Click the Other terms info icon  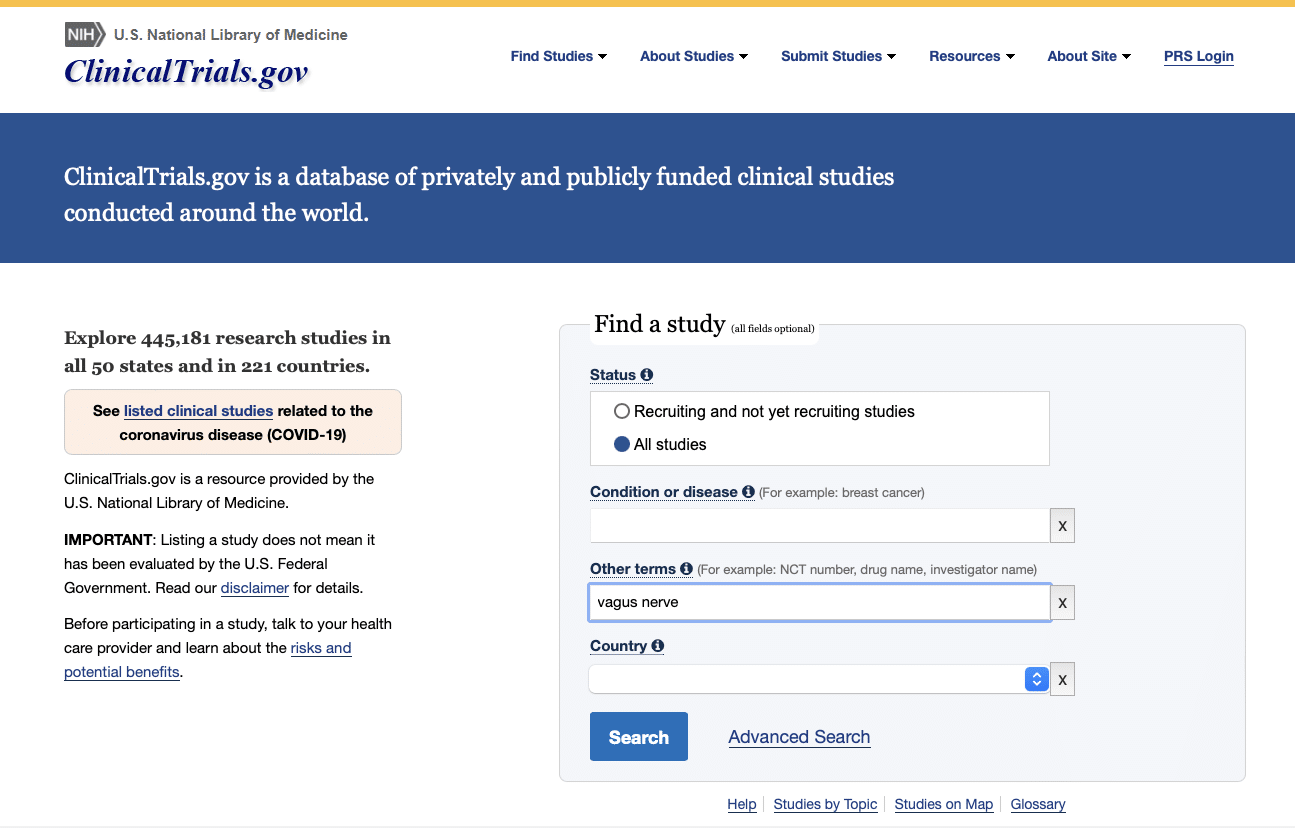[x=686, y=569]
